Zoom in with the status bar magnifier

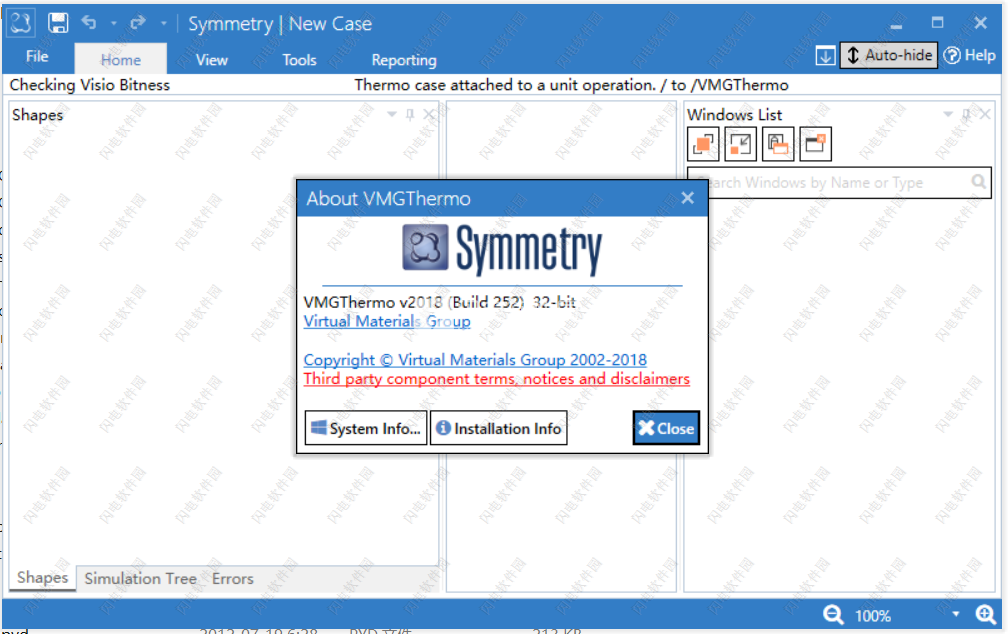[986, 615]
